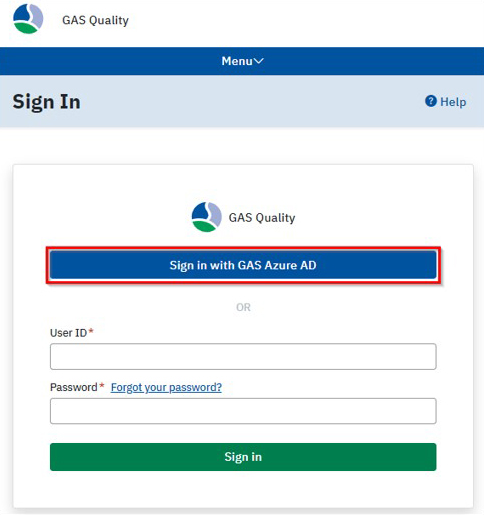Open the Menu navigation bar
The image size is (484, 515).
[242, 61]
